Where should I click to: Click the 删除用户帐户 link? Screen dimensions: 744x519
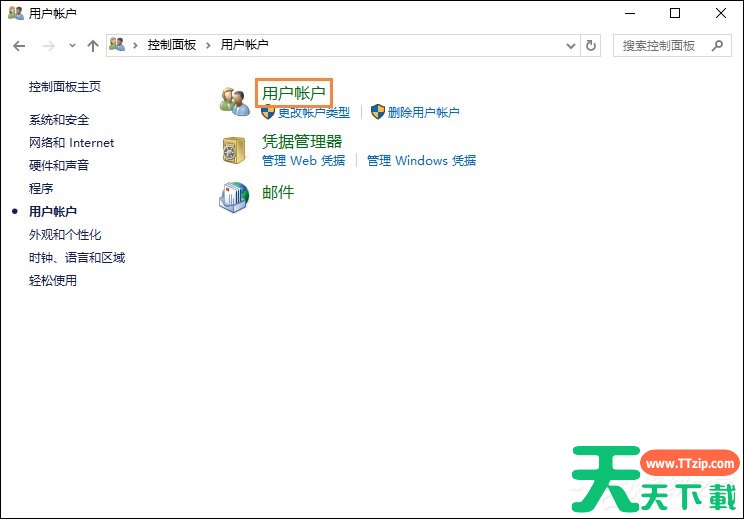pos(423,113)
